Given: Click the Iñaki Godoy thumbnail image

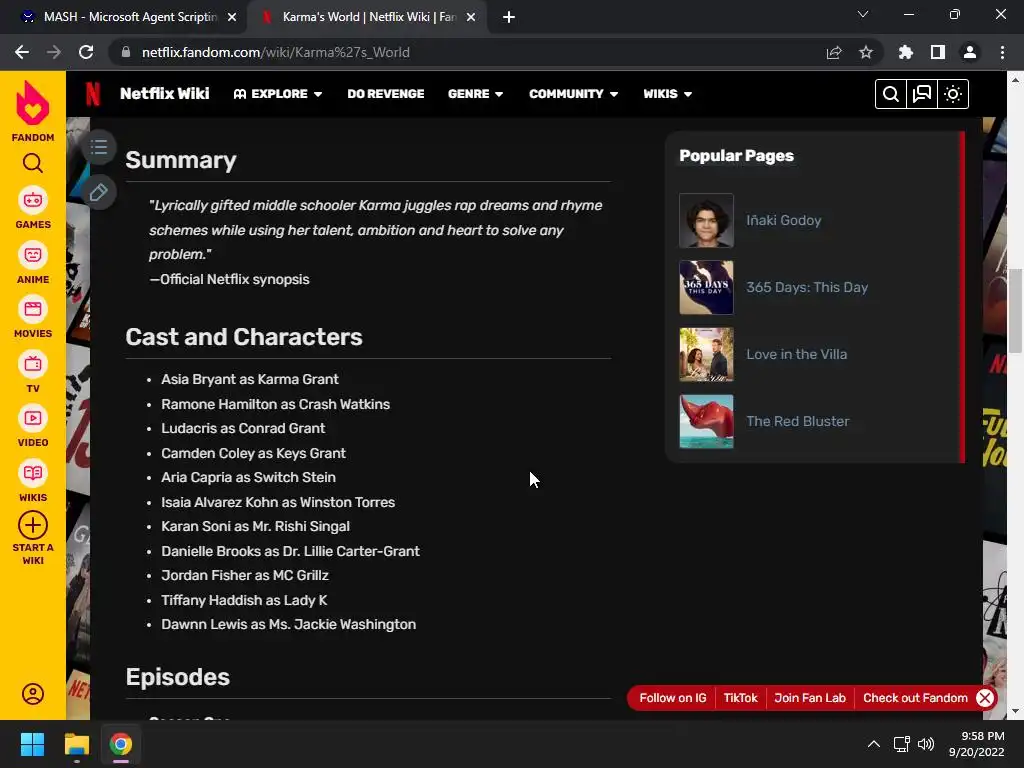Looking at the screenshot, I should coord(706,221).
